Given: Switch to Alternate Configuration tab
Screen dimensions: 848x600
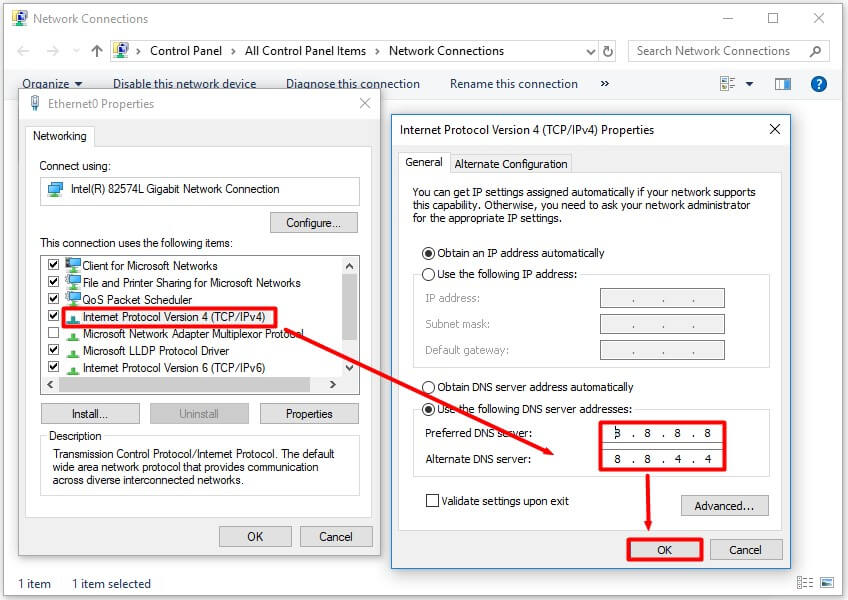Looking at the screenshot, I should [x=511, y=163].
